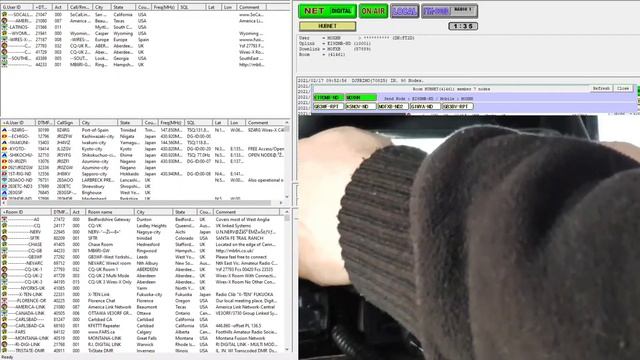
Task: Sort node list by Freq(MHz) column header
Action: click(171, 122)
